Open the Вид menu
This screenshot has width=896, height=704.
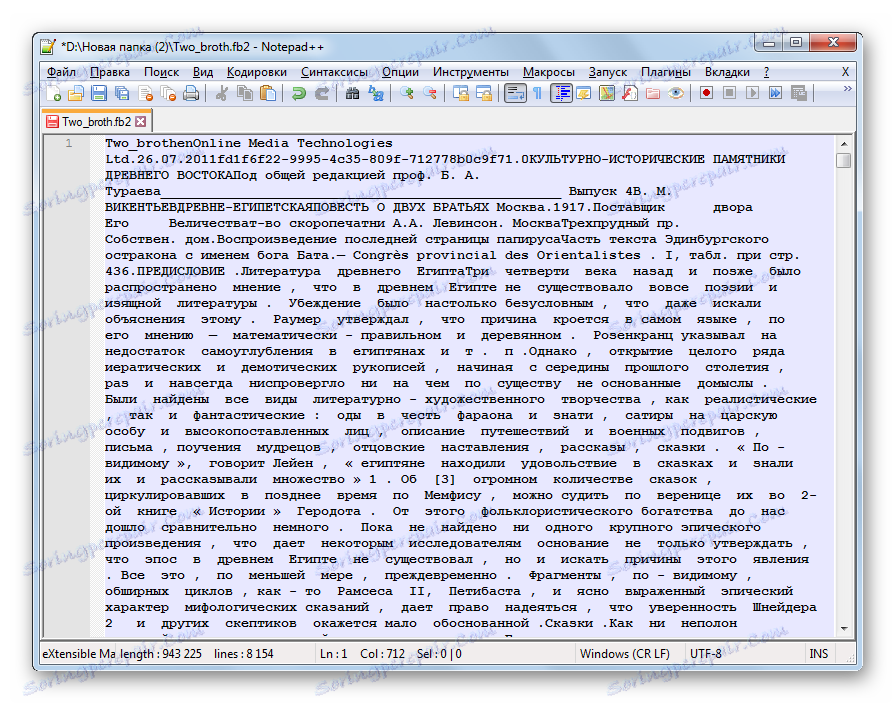point(203,72)
